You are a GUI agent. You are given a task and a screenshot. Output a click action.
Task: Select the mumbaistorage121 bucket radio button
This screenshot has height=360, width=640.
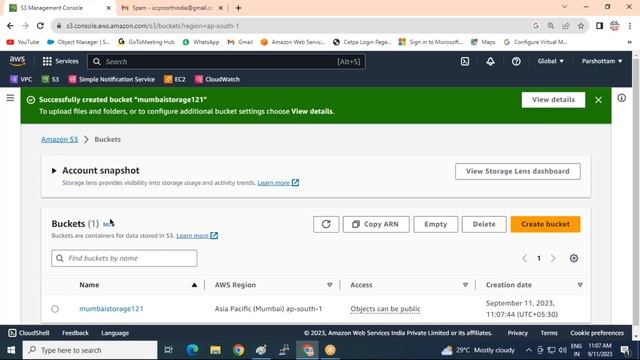(x=55, y=309)
